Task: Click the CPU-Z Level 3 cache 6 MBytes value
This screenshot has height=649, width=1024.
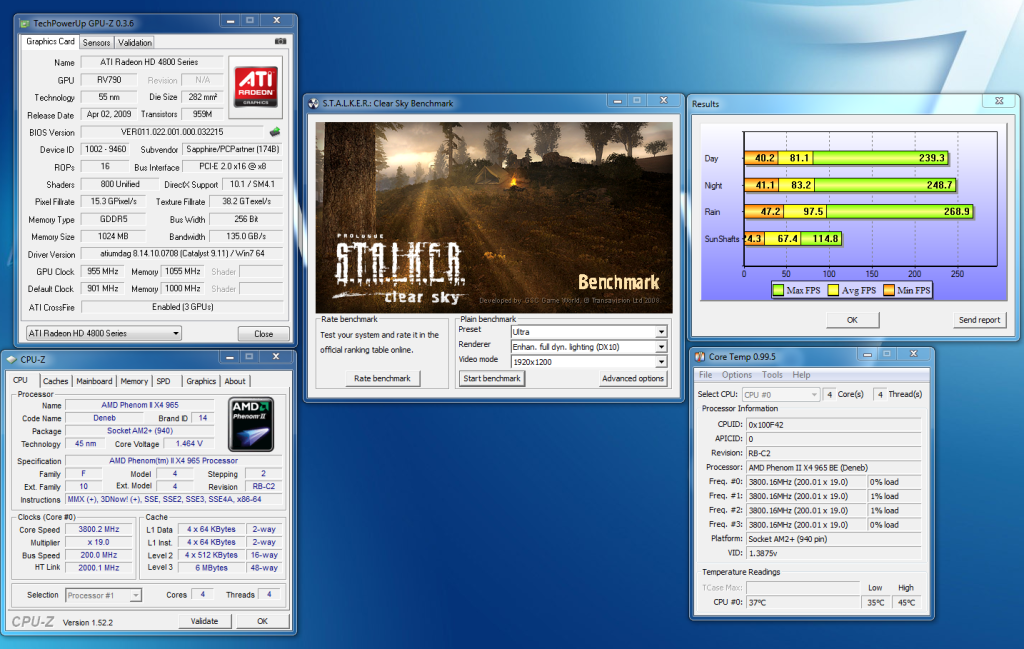Action: 211,567
